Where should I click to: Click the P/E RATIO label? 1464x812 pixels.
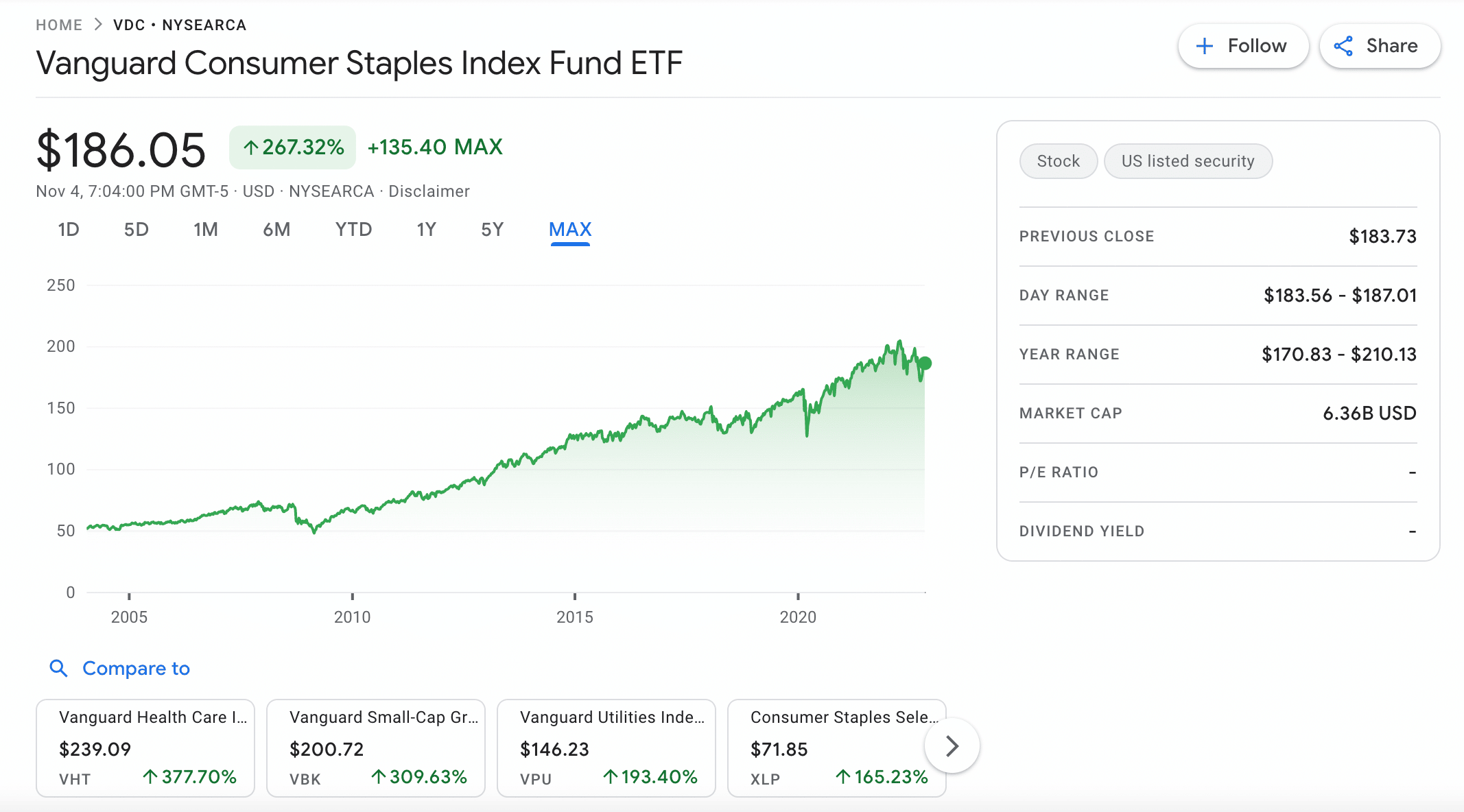(1059, 473)
